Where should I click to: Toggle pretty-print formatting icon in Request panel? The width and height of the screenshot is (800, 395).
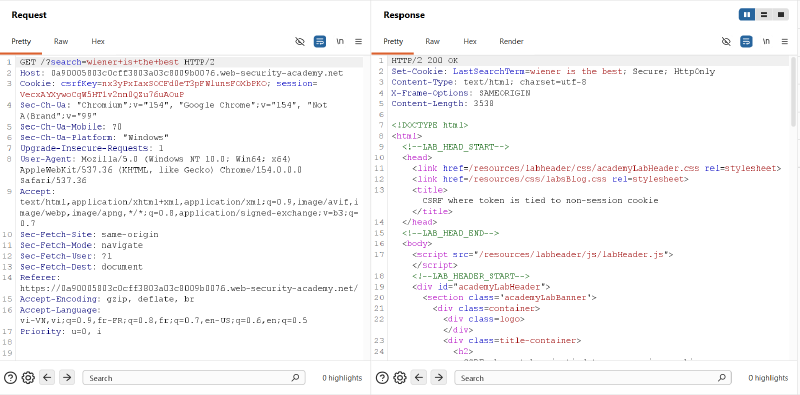point(320,41)
